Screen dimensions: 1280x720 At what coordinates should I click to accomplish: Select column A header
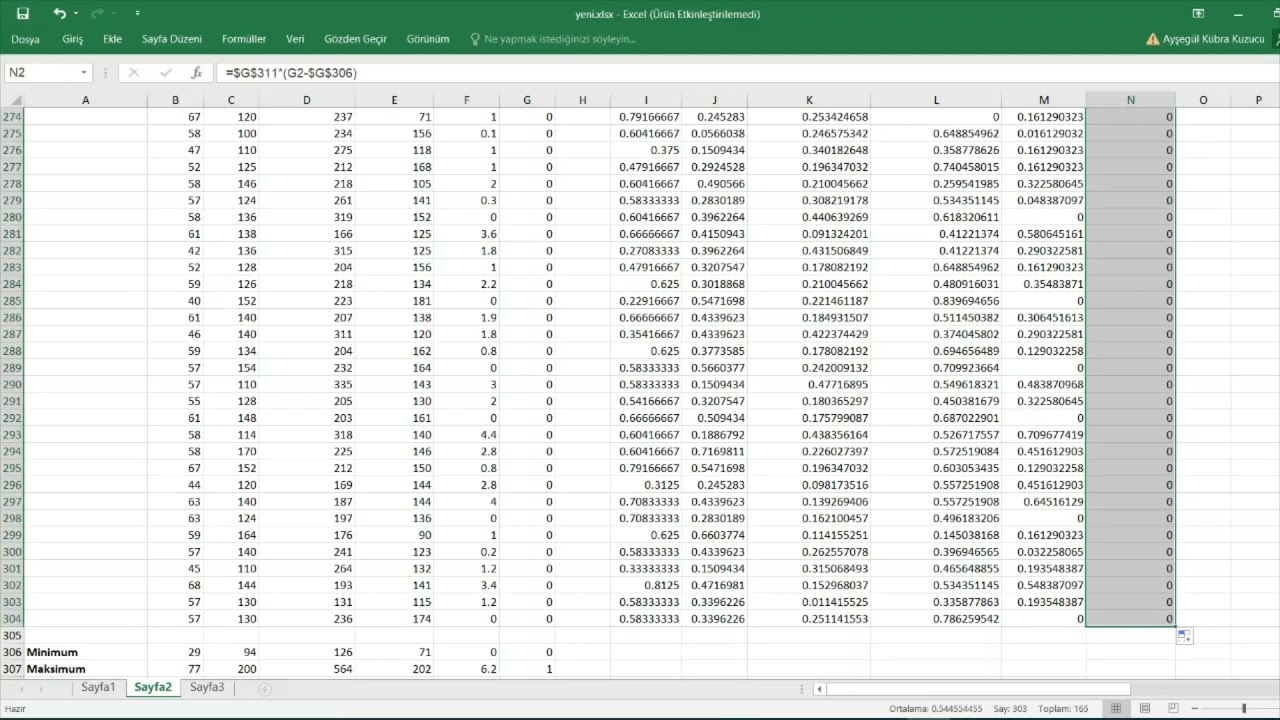tap(86, 100)
